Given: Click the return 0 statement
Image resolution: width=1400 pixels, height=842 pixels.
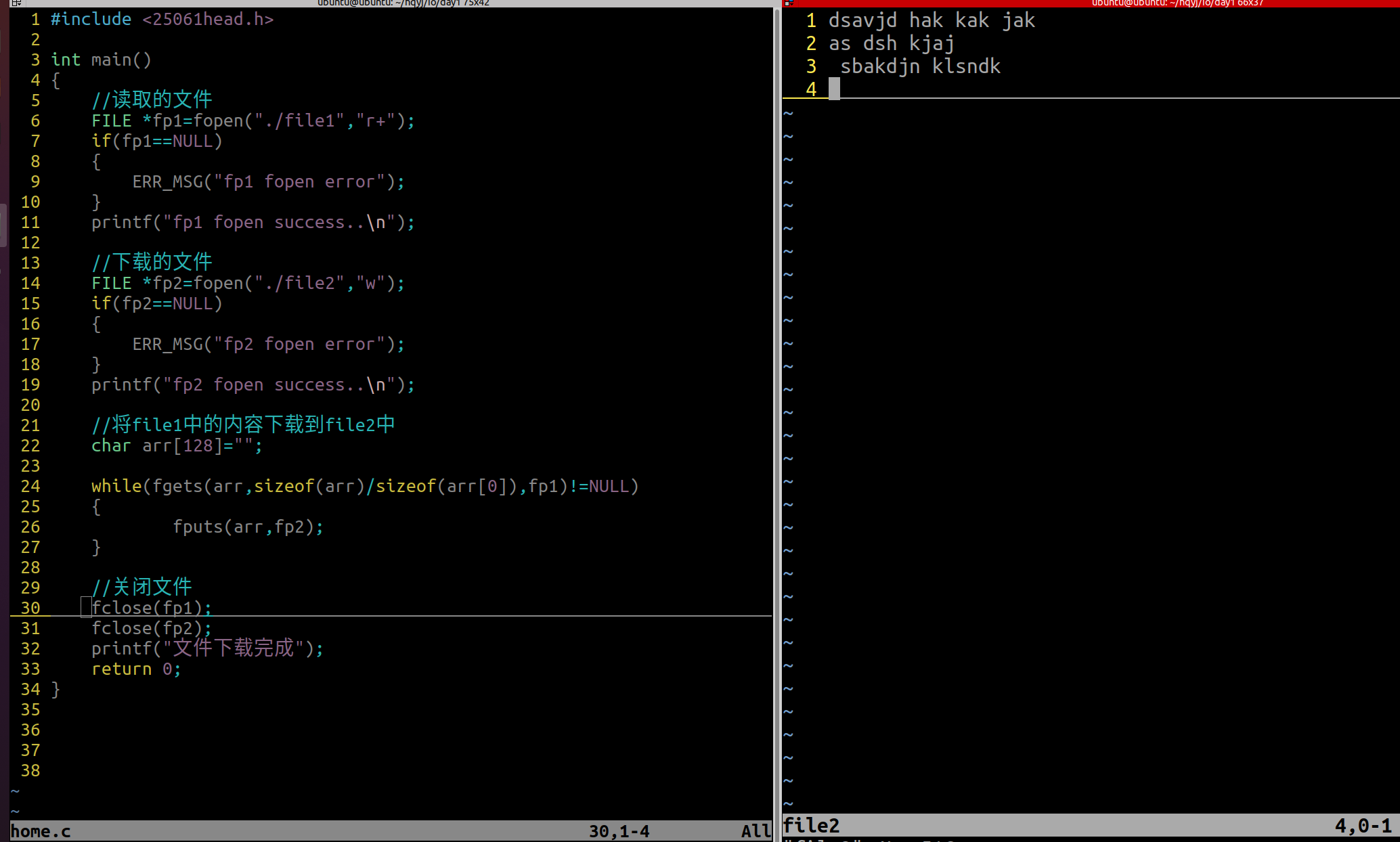Looking at the screenshot, I should pyautogui.click(x=135, y=669).
